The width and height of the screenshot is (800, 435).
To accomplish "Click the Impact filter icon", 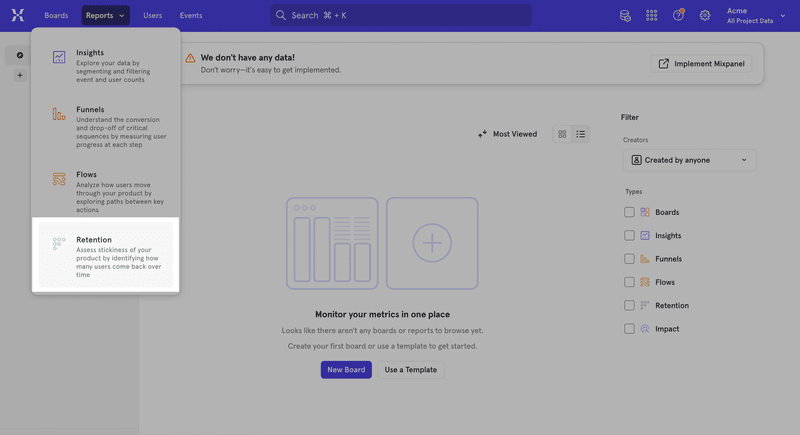I will pyautogui.click(x=645, y=329).
